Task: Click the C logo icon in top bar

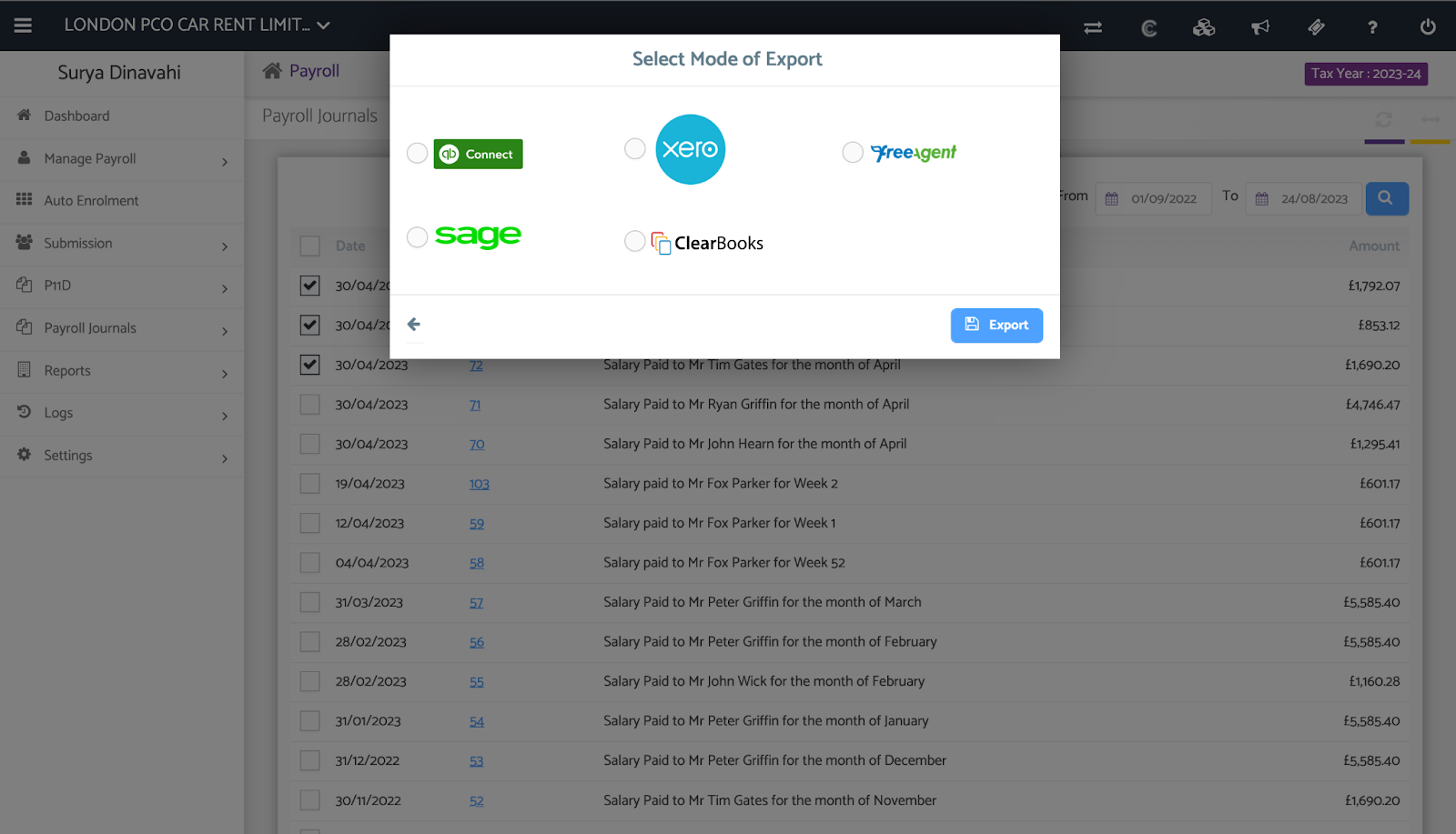Action: 1149,27
